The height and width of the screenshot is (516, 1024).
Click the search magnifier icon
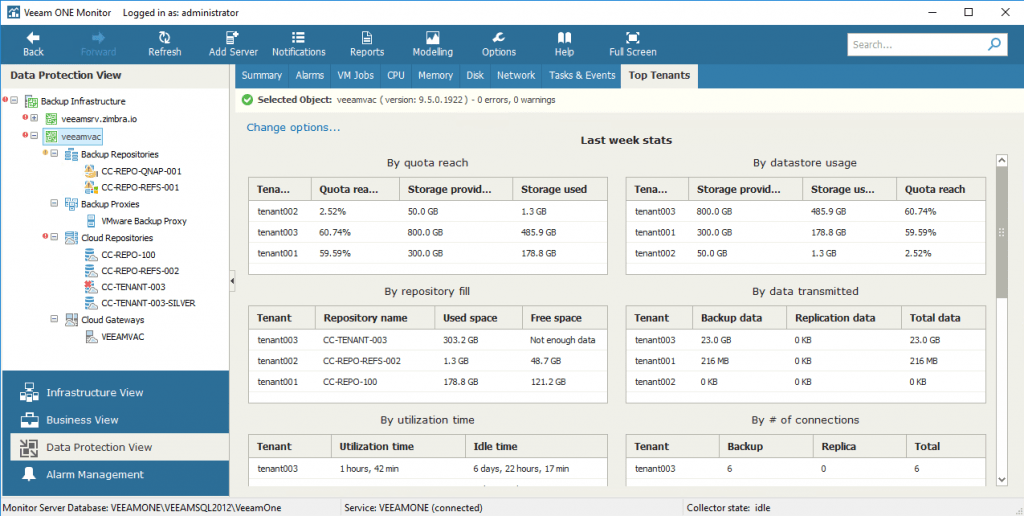tap(994, 44)
